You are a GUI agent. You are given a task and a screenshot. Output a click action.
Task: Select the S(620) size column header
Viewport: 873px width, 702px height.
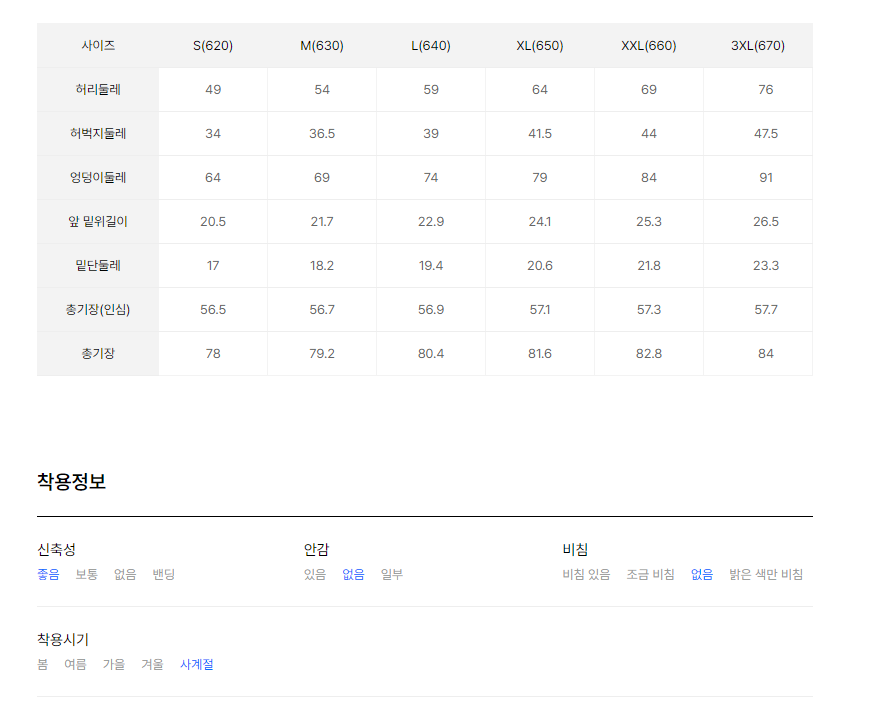tap(213, 46)
